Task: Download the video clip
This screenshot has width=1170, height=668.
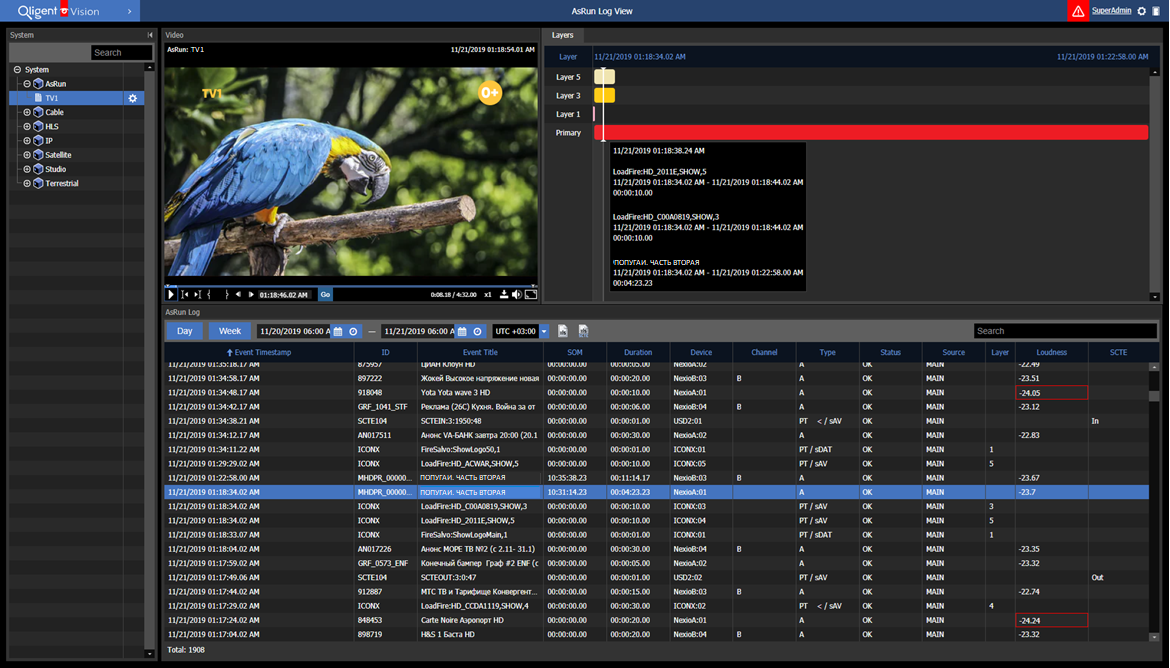Action: pyautogui.click(x=504, y=294)
